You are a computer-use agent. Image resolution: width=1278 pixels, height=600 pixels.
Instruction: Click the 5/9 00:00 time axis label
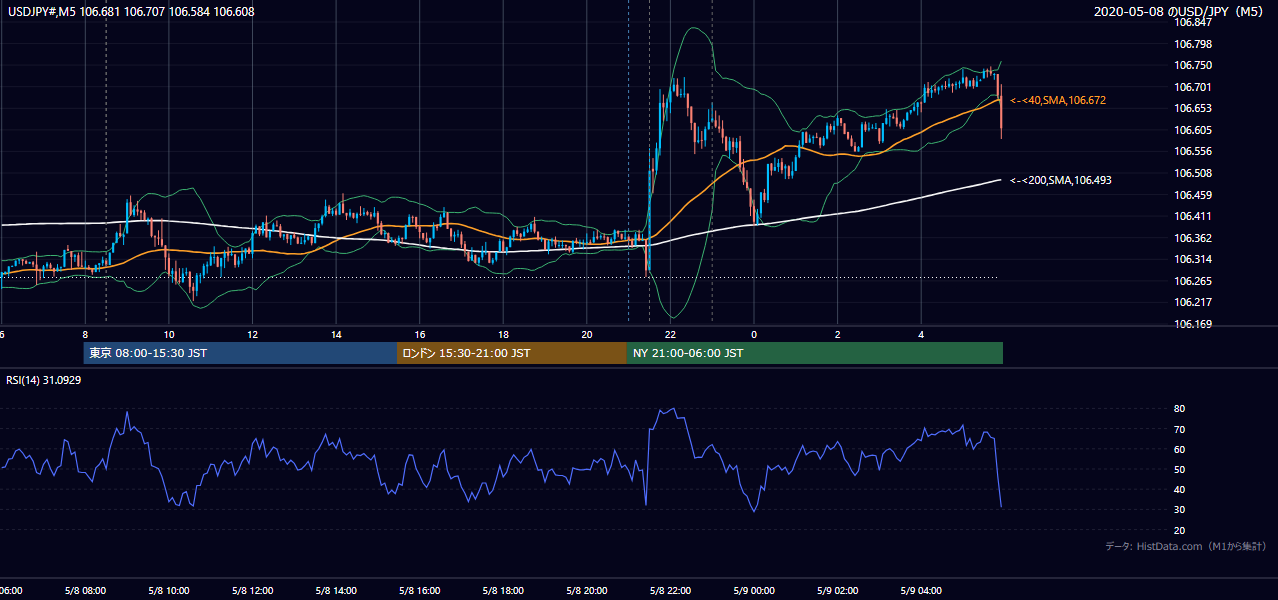point(754,590)
